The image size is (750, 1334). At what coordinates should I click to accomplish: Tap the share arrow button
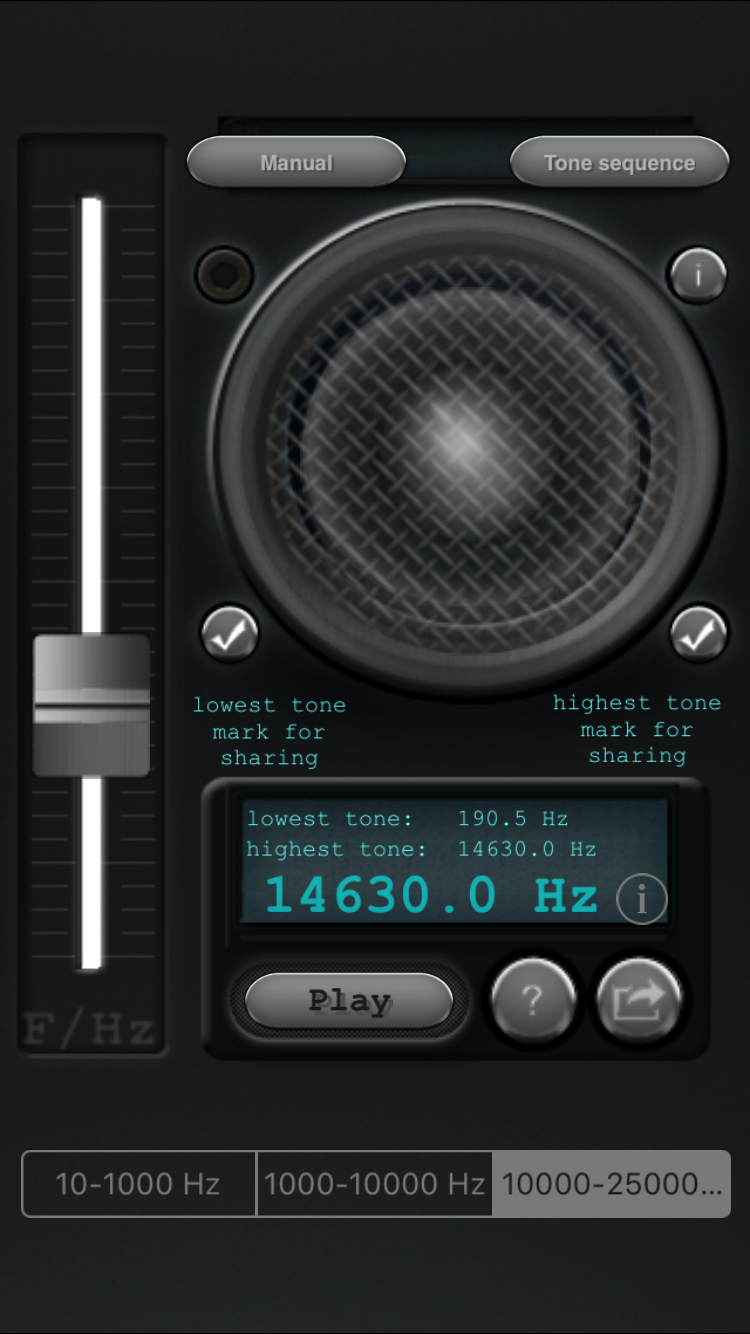[x=638, y=1000]
